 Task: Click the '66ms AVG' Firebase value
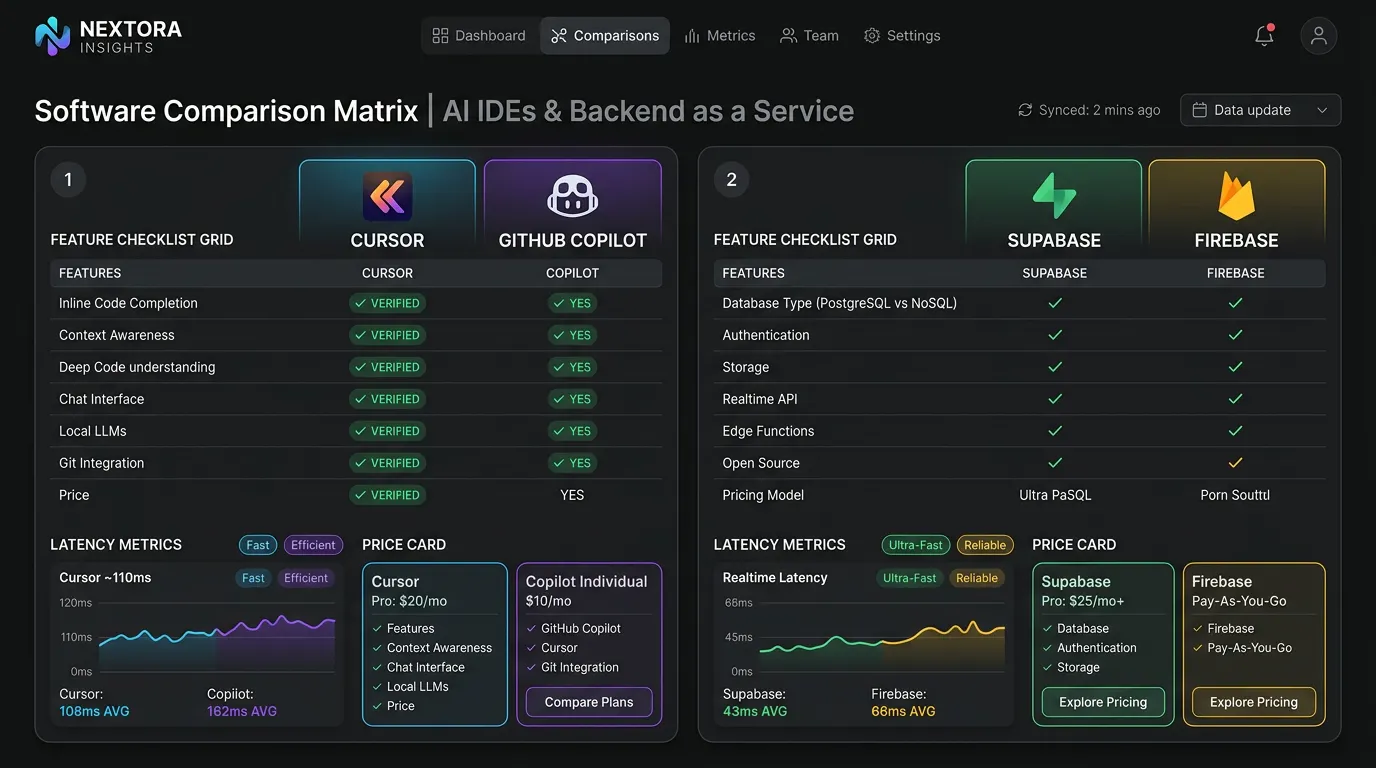click(903, 711)
